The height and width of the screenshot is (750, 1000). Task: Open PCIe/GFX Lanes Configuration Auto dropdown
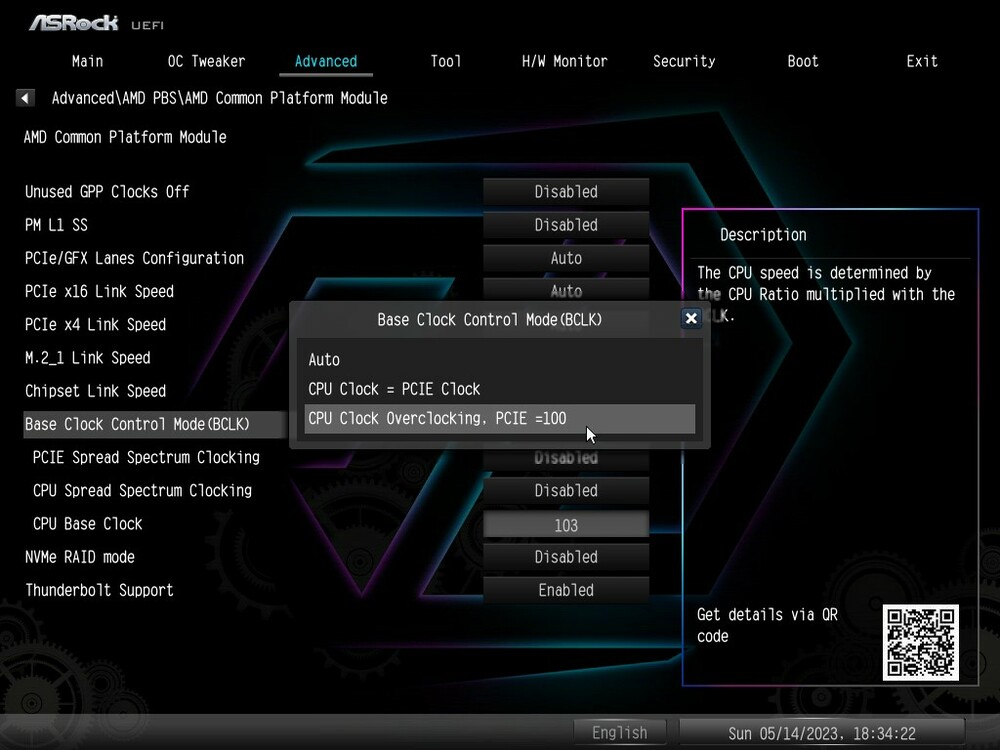(x=566, y=258)
